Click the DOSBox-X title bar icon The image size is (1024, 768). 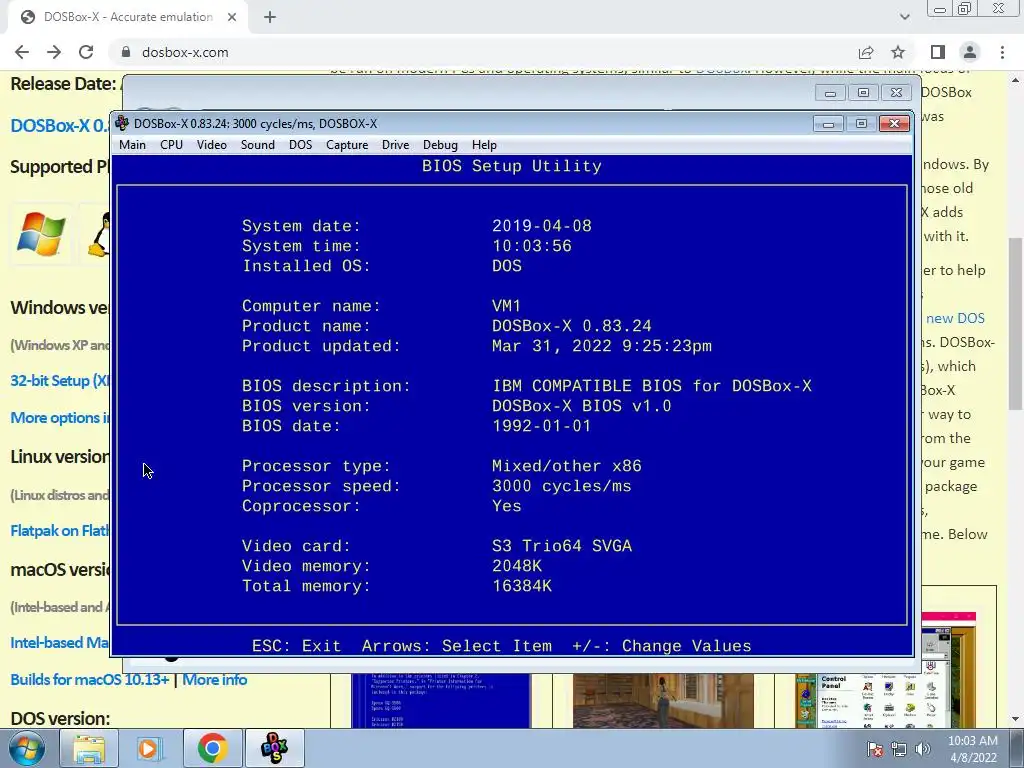click(121, 123)
